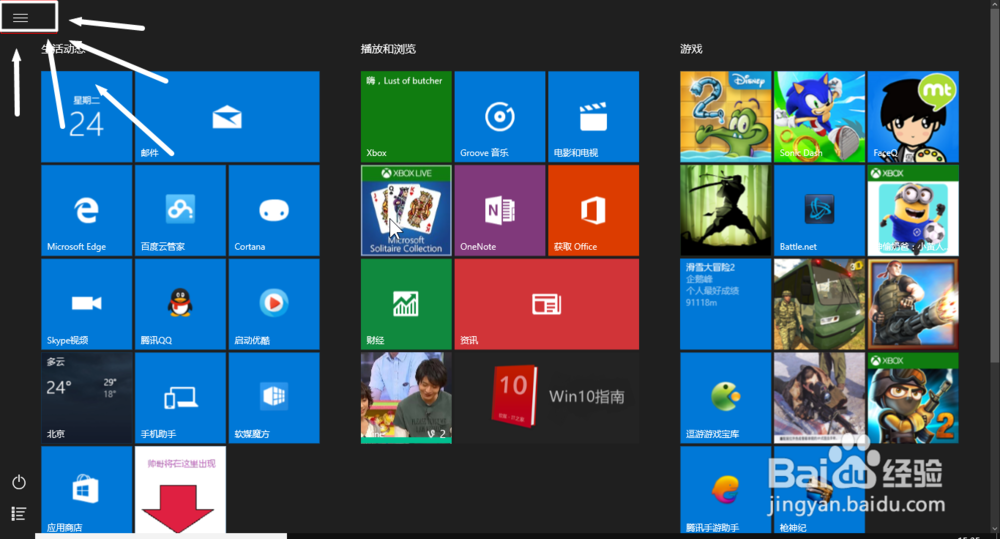Open the army truck game tile
The width and height of the screenshot is (1000, 539).
tap(820, 304)
